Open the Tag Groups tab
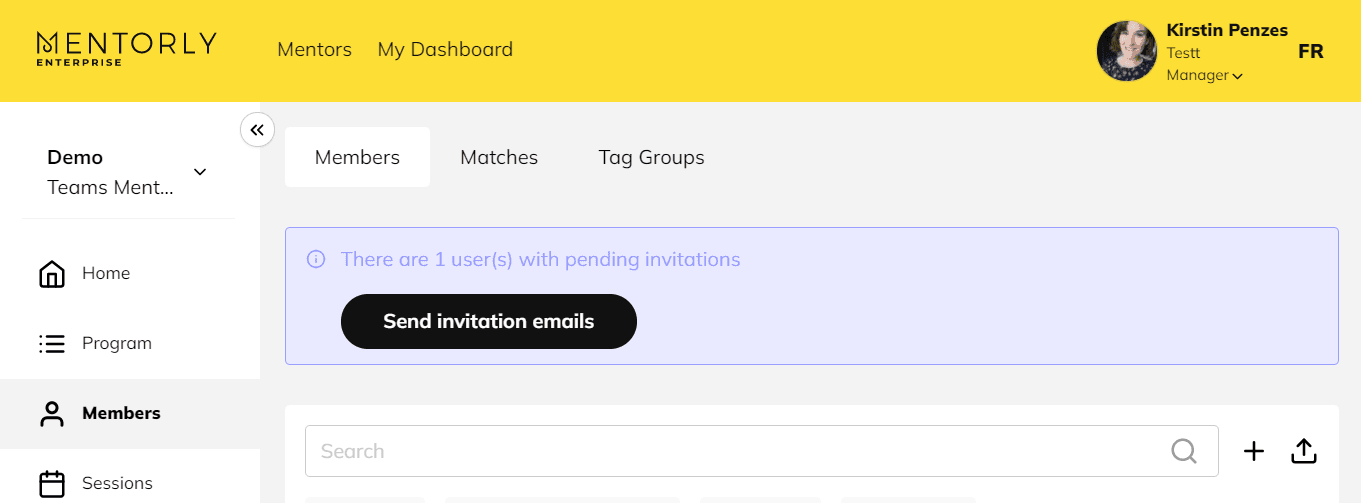 (651, 157)
